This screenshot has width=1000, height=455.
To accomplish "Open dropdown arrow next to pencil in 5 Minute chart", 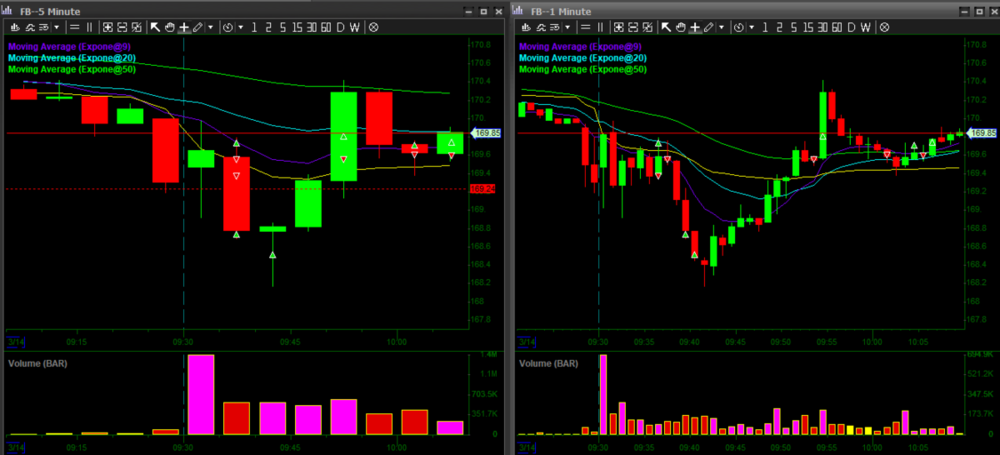I will (211, 27).
